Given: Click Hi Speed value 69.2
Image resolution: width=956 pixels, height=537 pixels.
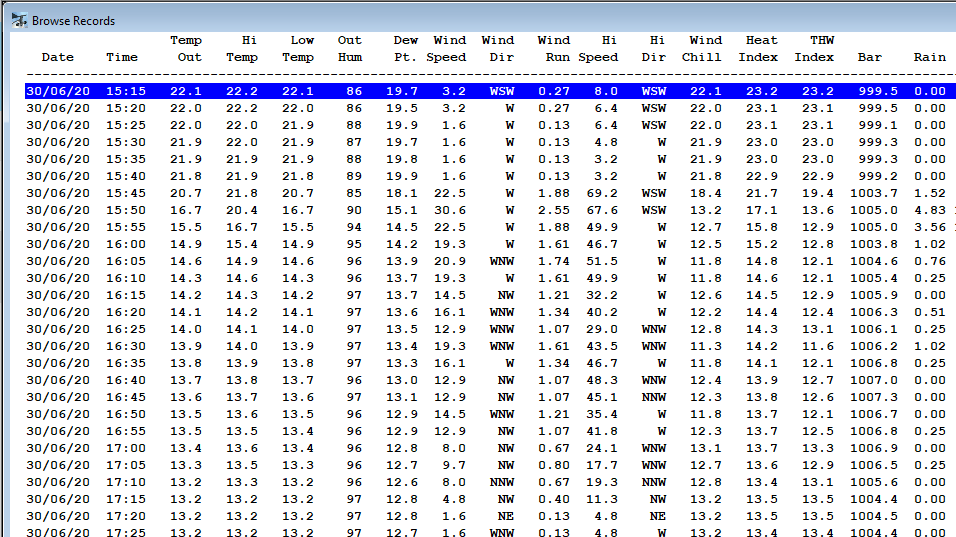Looking at the screenshot, I should pos(602,193).
